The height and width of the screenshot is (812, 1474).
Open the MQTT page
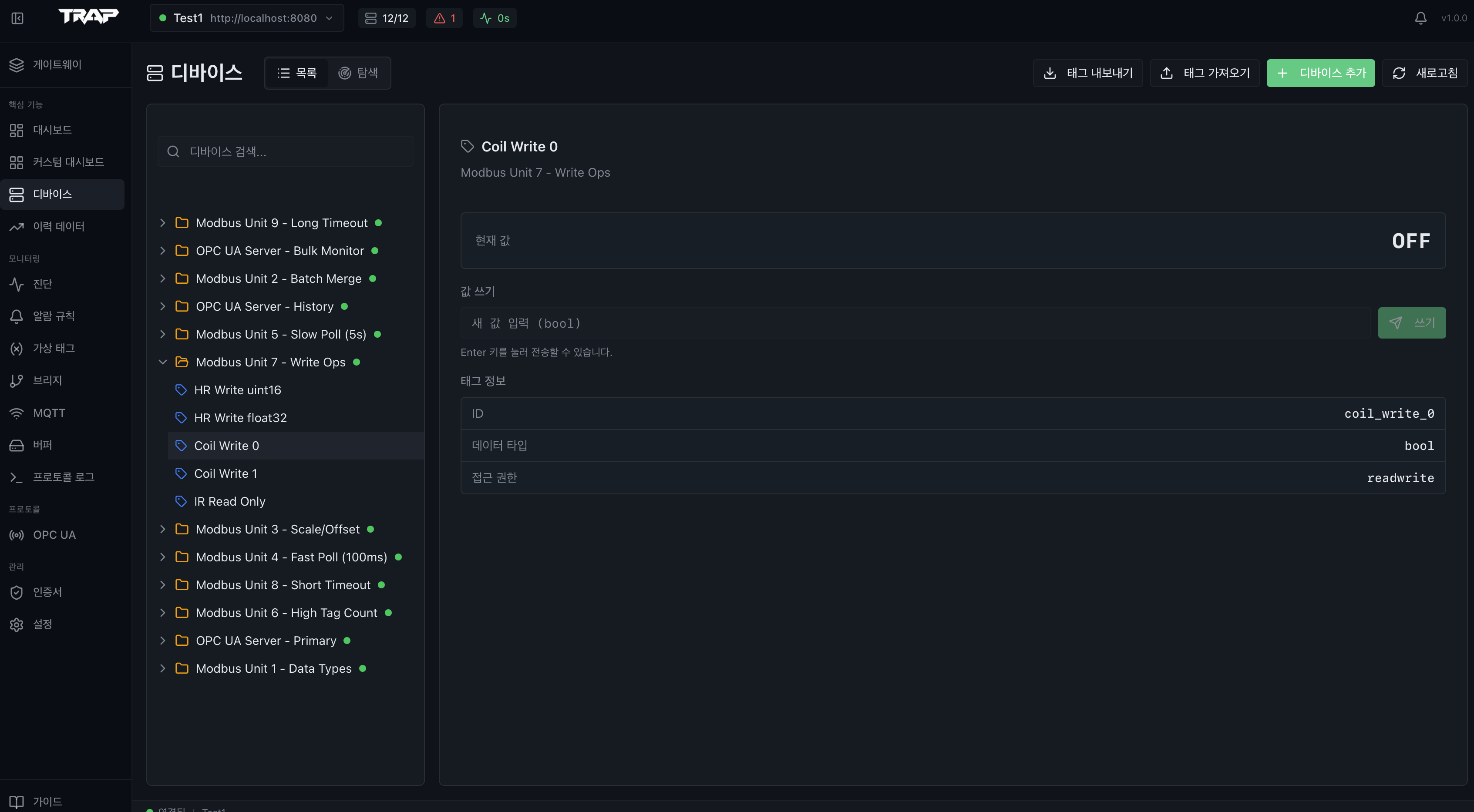pos(49,413)
